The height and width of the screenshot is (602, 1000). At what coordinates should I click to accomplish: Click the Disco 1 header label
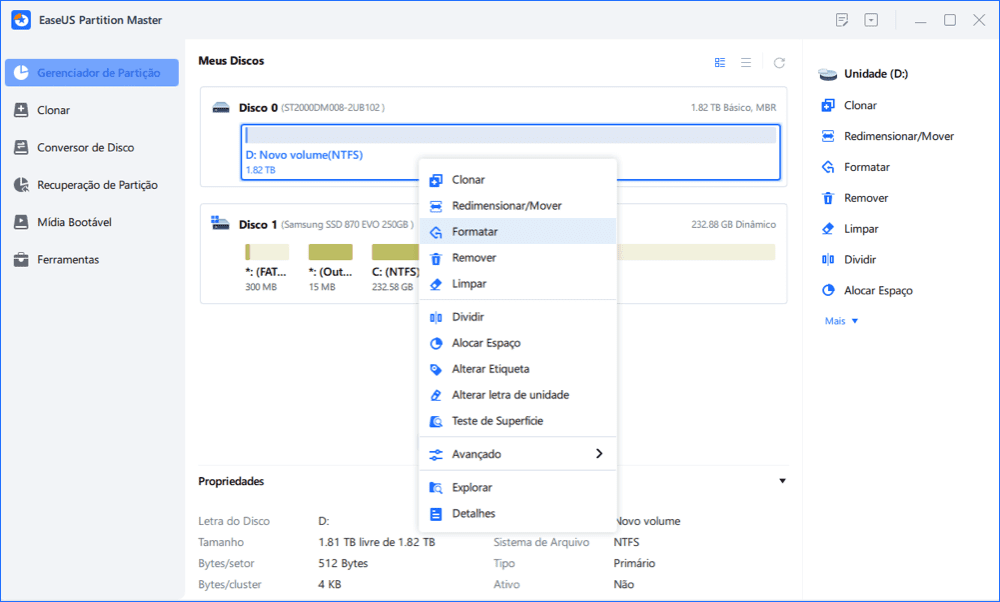258,224
